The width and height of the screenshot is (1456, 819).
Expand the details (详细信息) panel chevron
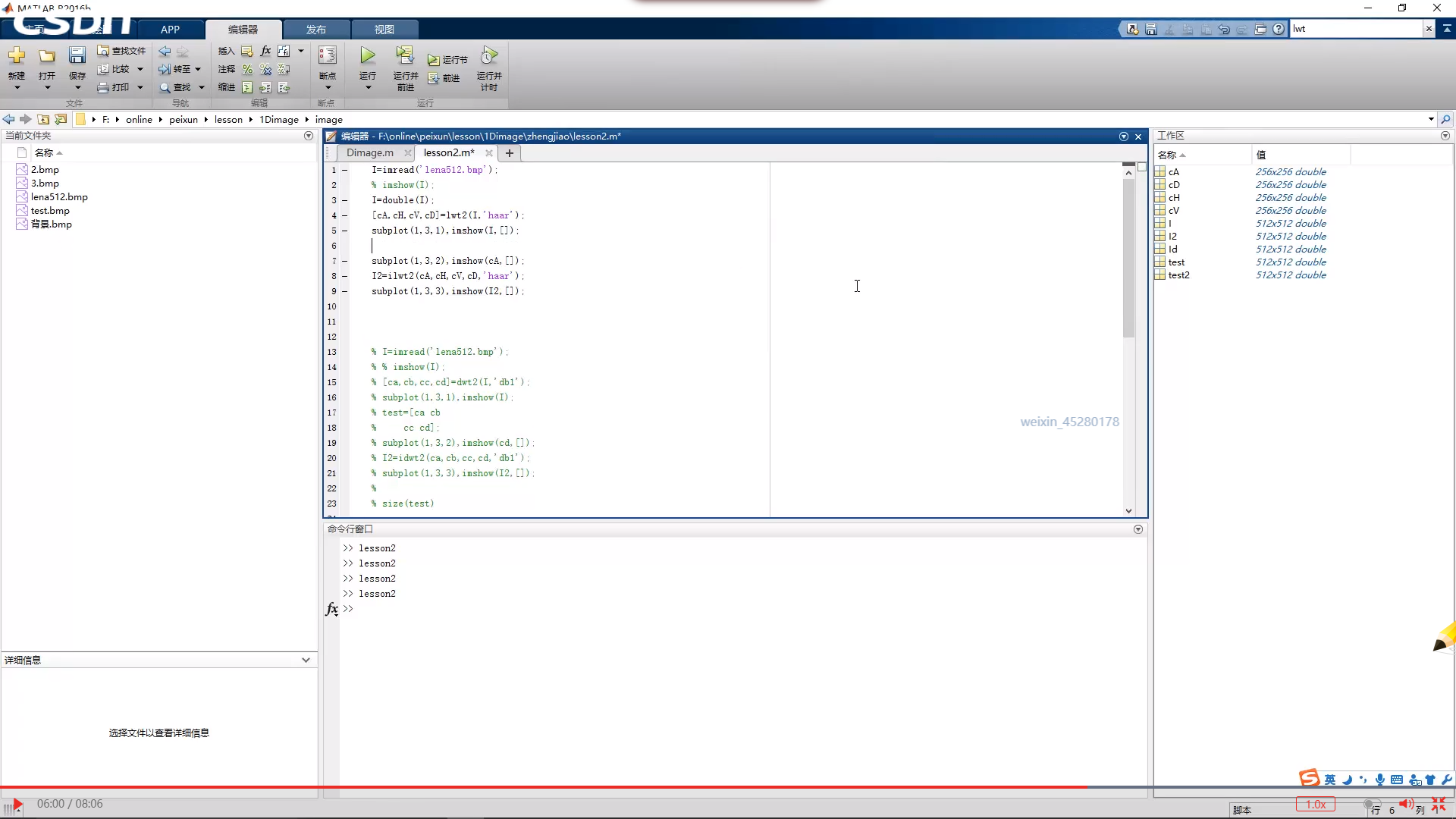pos(306,660)
